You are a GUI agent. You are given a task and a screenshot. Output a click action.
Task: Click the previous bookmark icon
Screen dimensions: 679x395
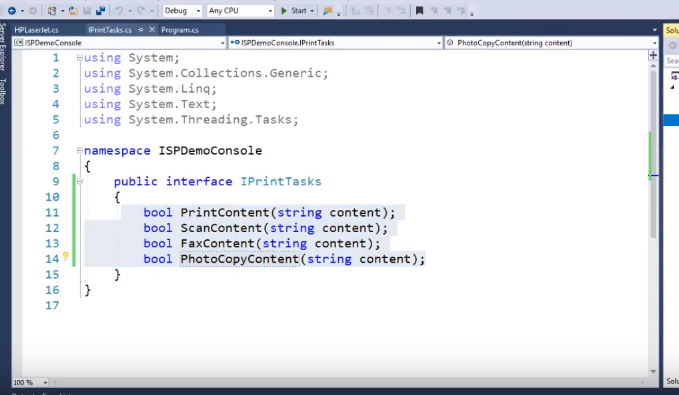click(x=433, y=10)
